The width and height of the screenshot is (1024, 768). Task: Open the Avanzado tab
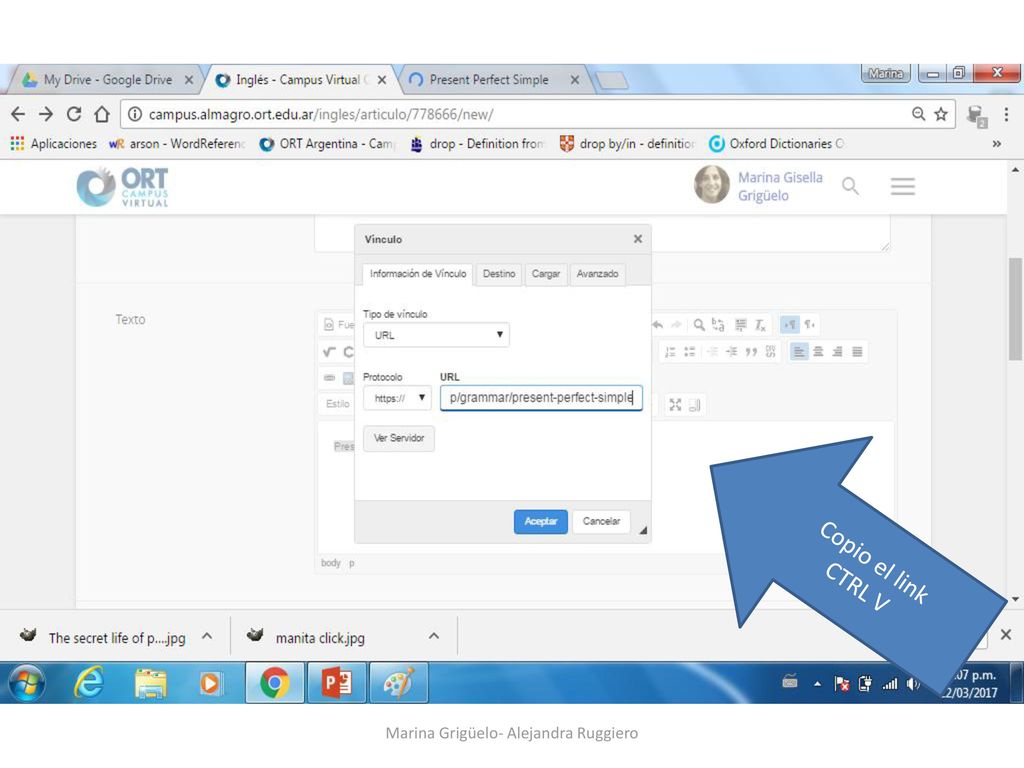[597, 274]
